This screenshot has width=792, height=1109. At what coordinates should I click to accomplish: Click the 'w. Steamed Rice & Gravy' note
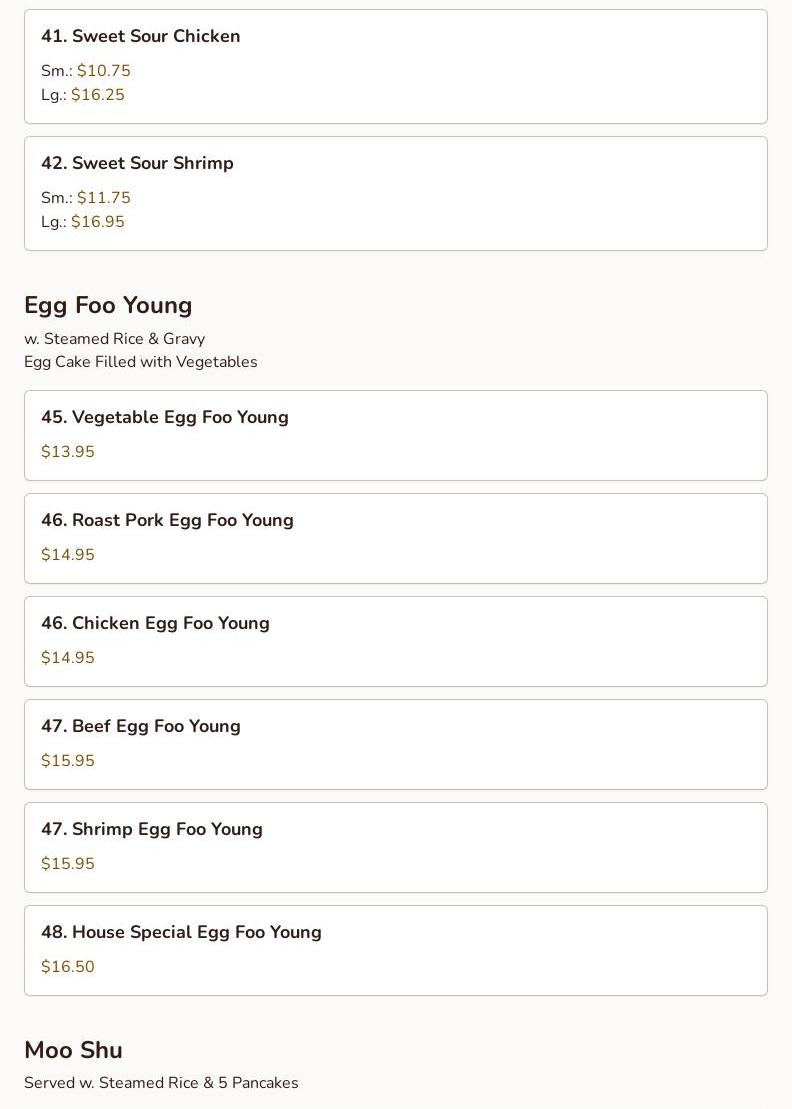114,339
